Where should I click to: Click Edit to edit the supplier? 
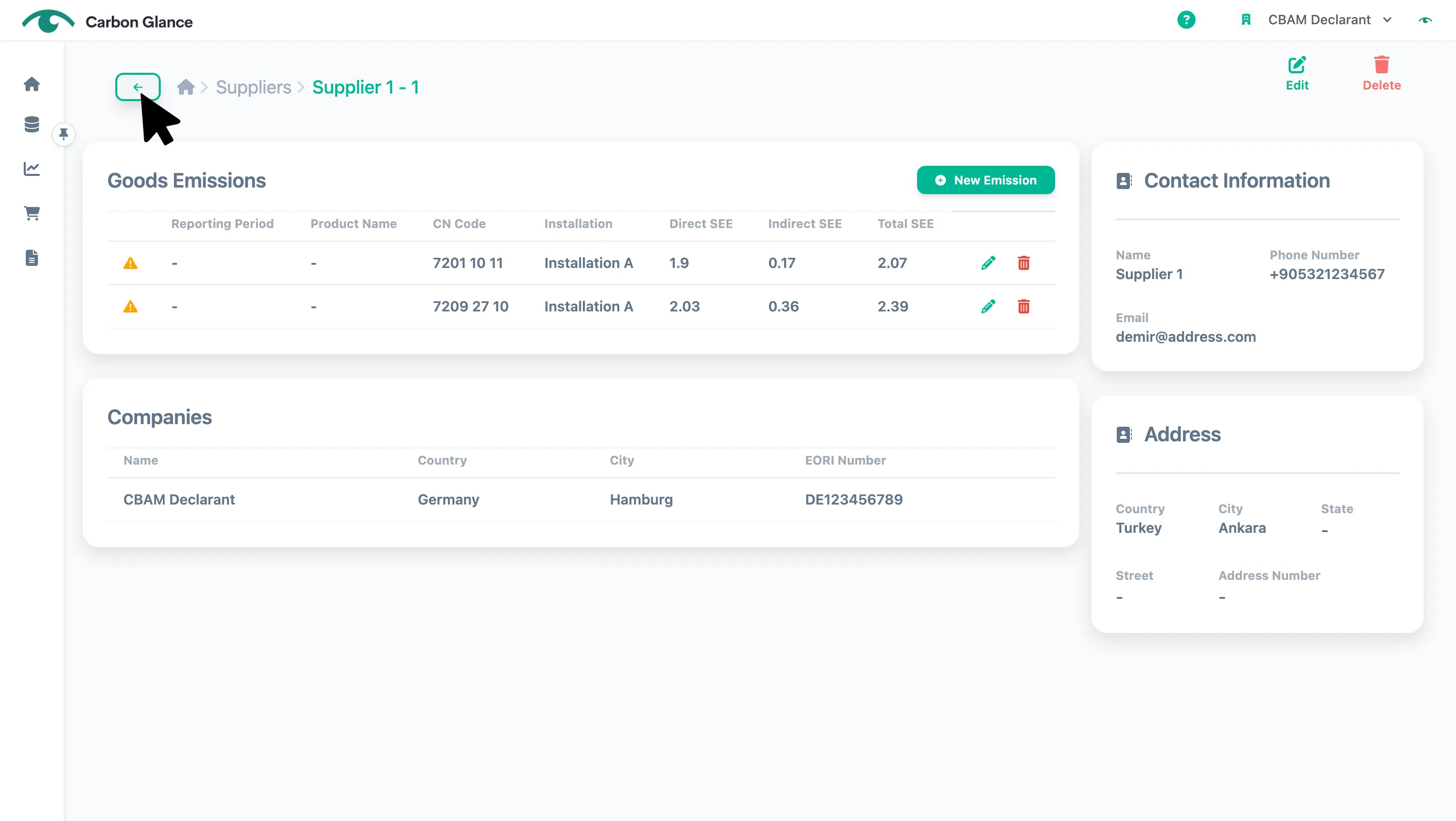pos(1297,73)
